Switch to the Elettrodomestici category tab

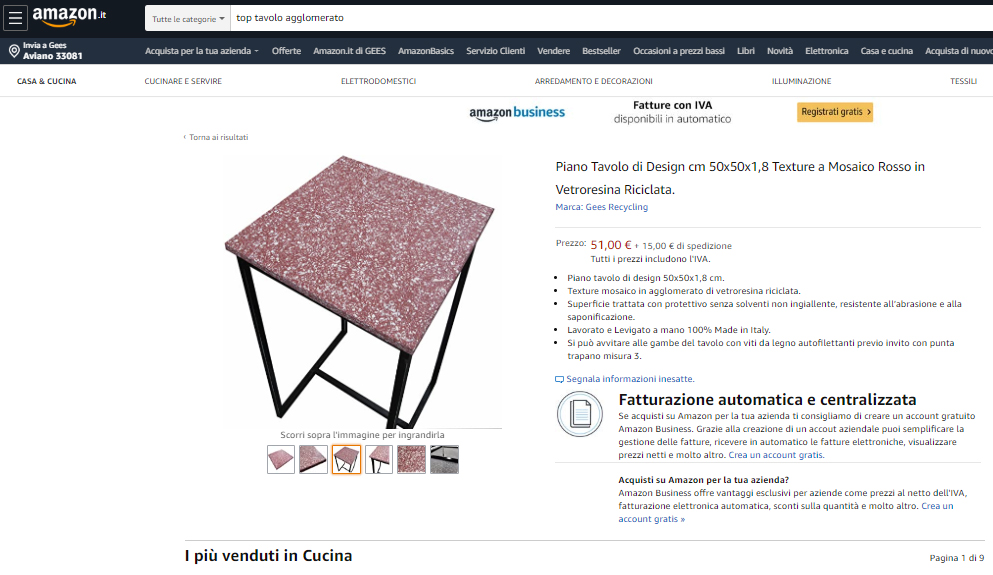(x=378, y=81)
